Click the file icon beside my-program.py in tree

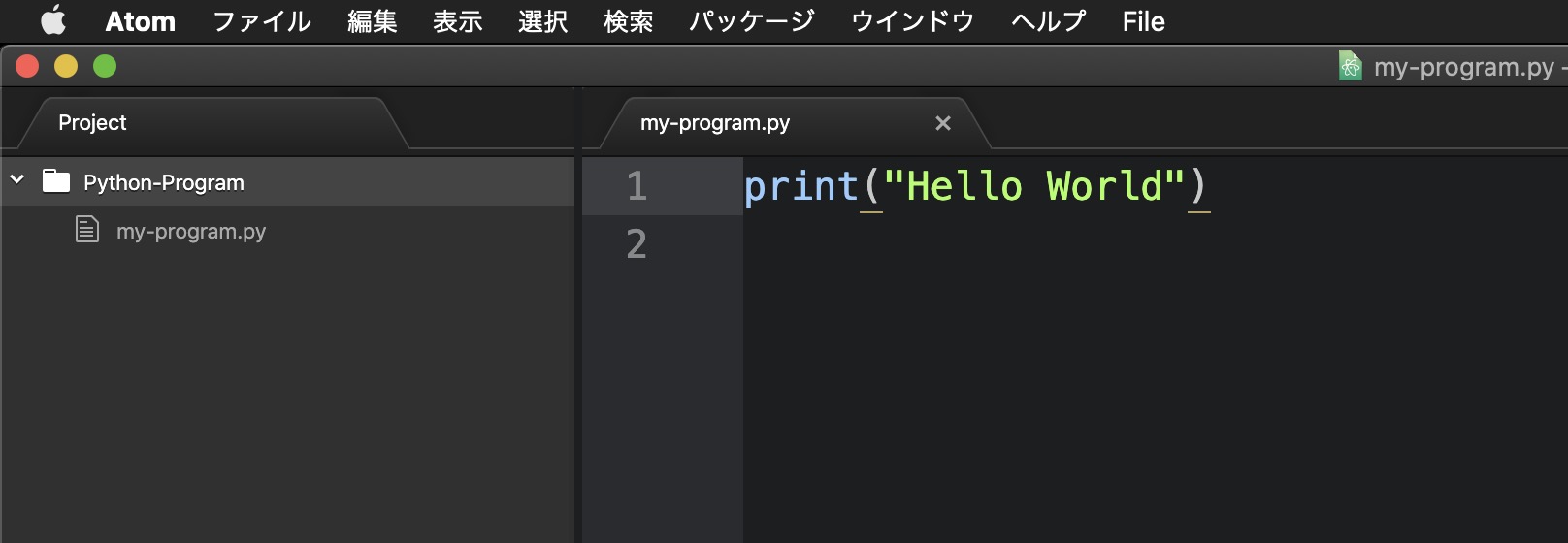pos(87,230)
